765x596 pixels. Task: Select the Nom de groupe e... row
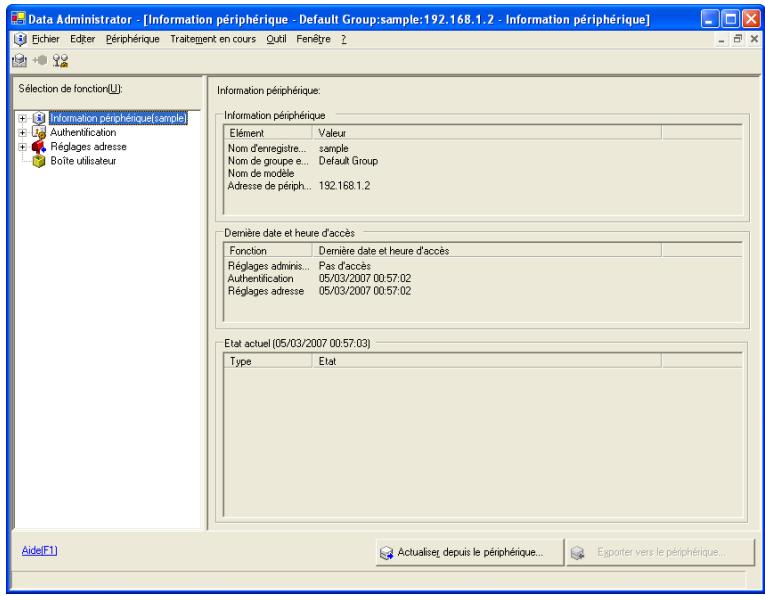[483, 160]
